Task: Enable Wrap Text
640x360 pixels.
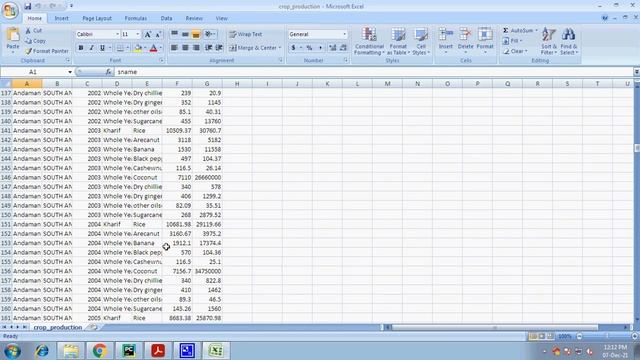Action: tap(246, 34)
